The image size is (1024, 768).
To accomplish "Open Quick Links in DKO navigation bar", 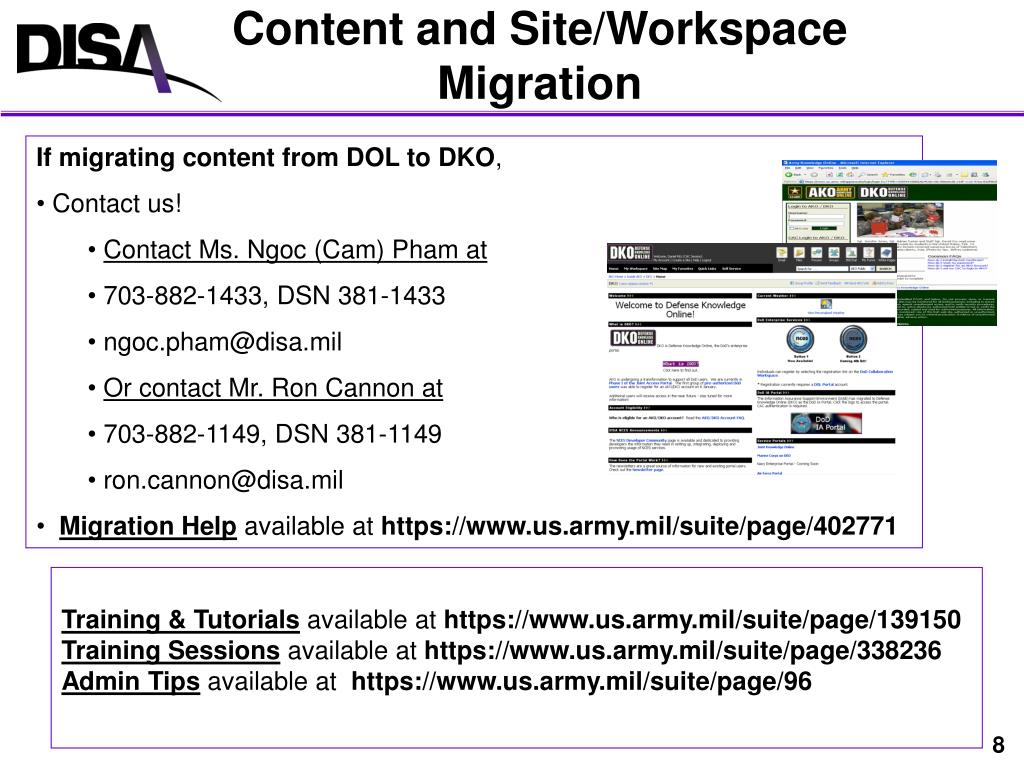I will coord(707,268).
